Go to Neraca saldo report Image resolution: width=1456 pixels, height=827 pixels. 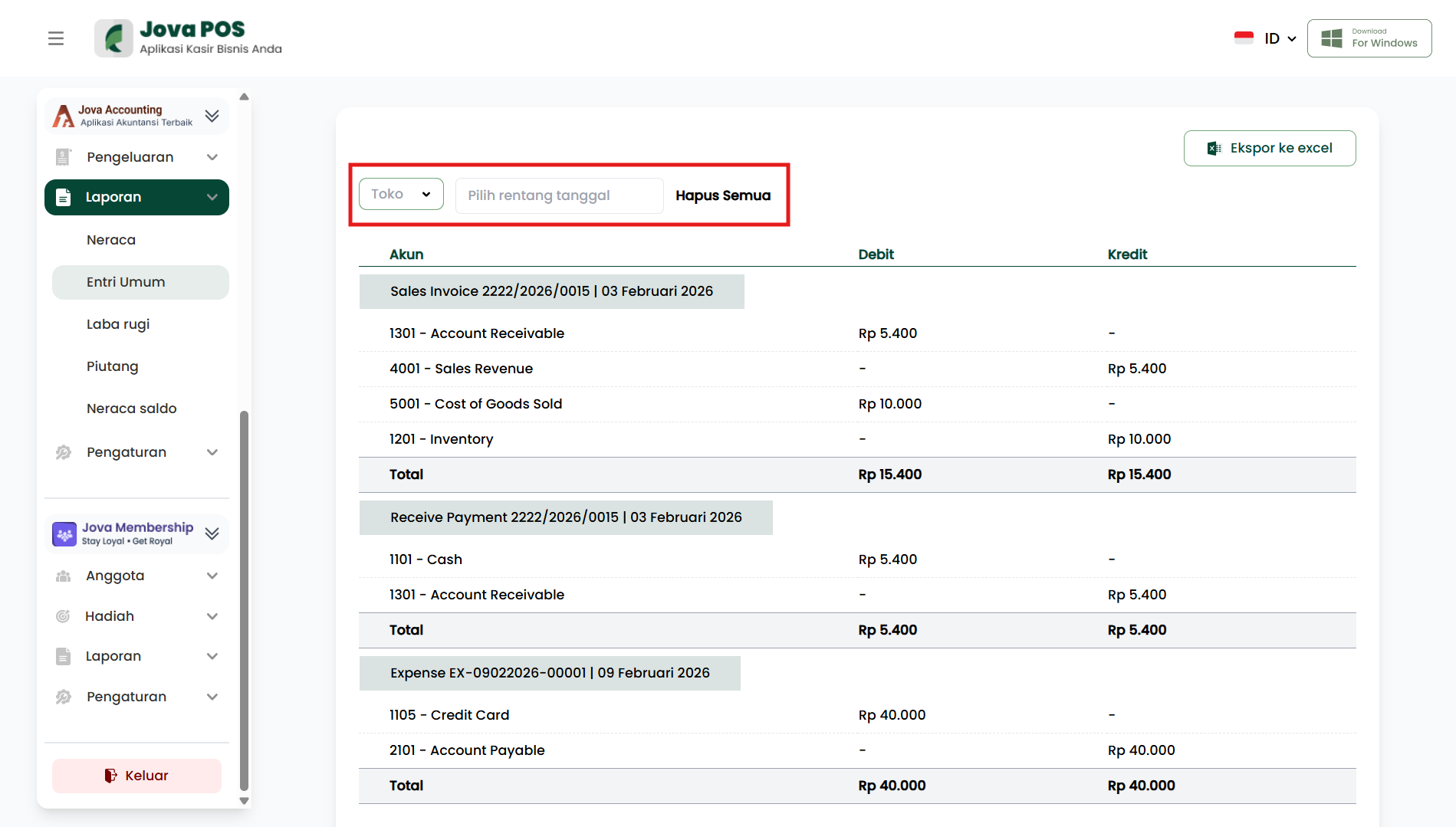(132, 409)
